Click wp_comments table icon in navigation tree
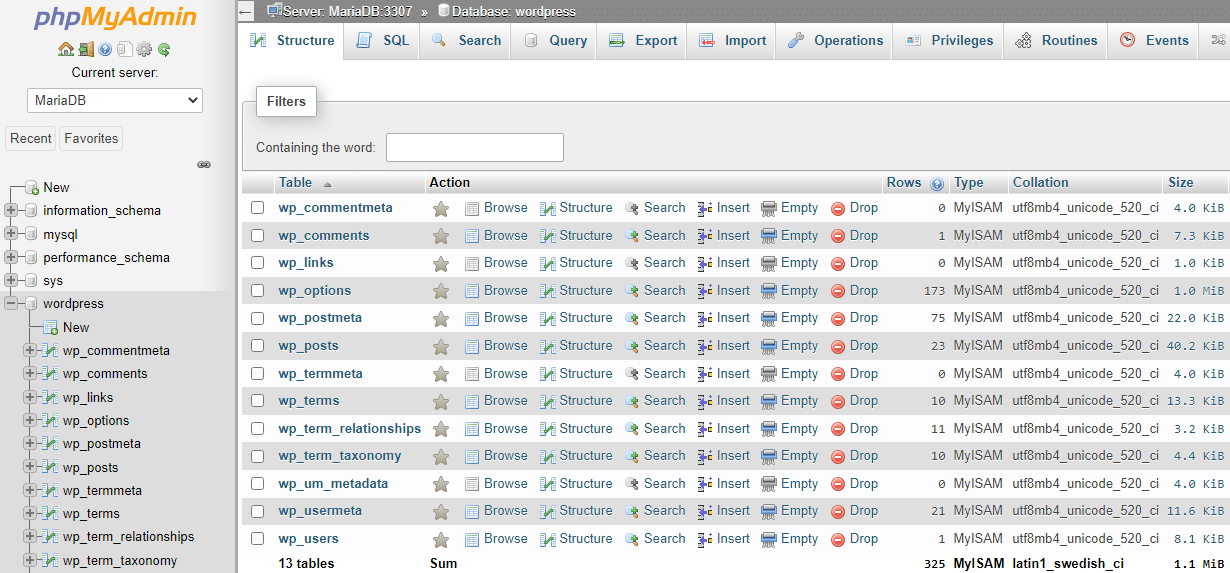 click(50, 374)
